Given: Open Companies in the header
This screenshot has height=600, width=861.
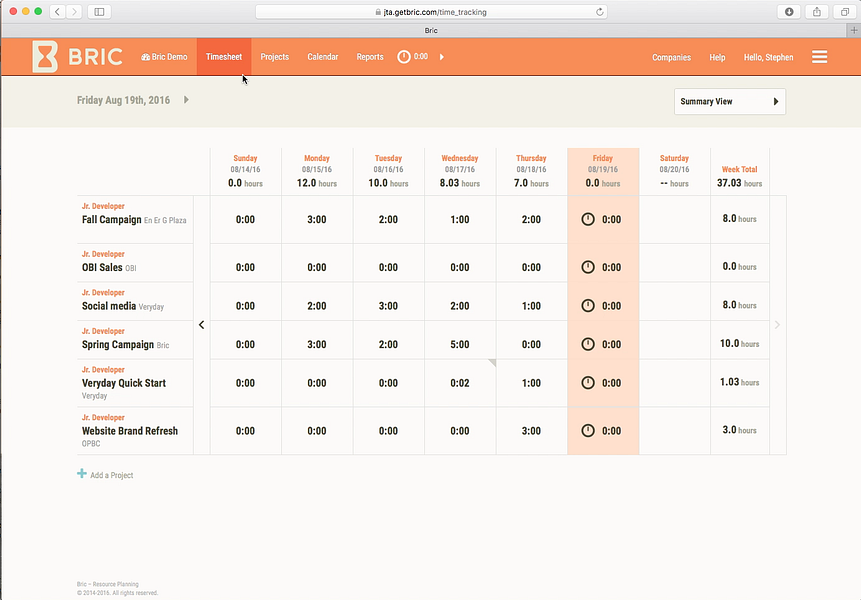Looking at the screenshot, I should [672, 57].
